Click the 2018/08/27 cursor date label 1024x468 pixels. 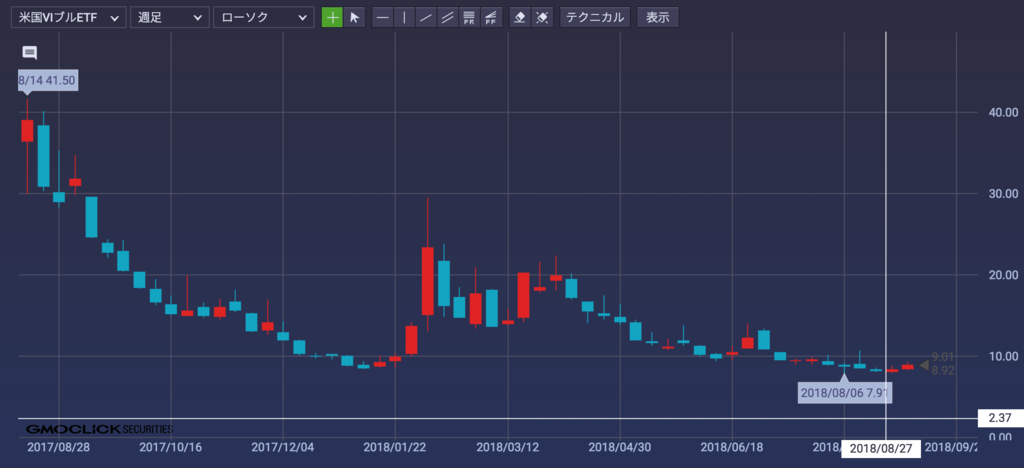pos(881,448)
